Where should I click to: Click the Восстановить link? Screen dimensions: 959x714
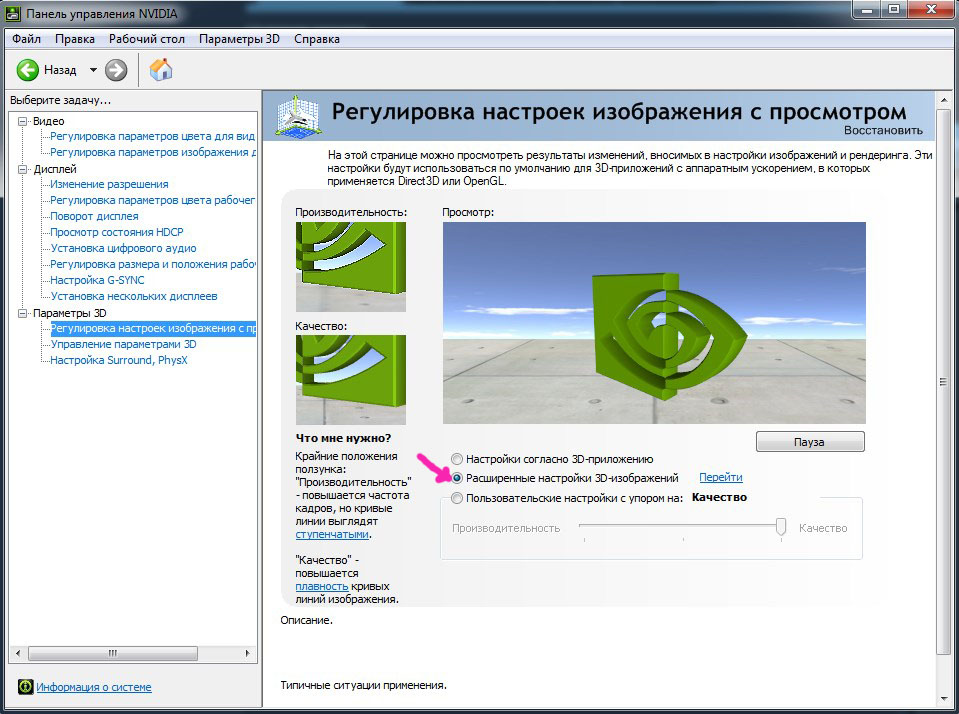[883, 130]
